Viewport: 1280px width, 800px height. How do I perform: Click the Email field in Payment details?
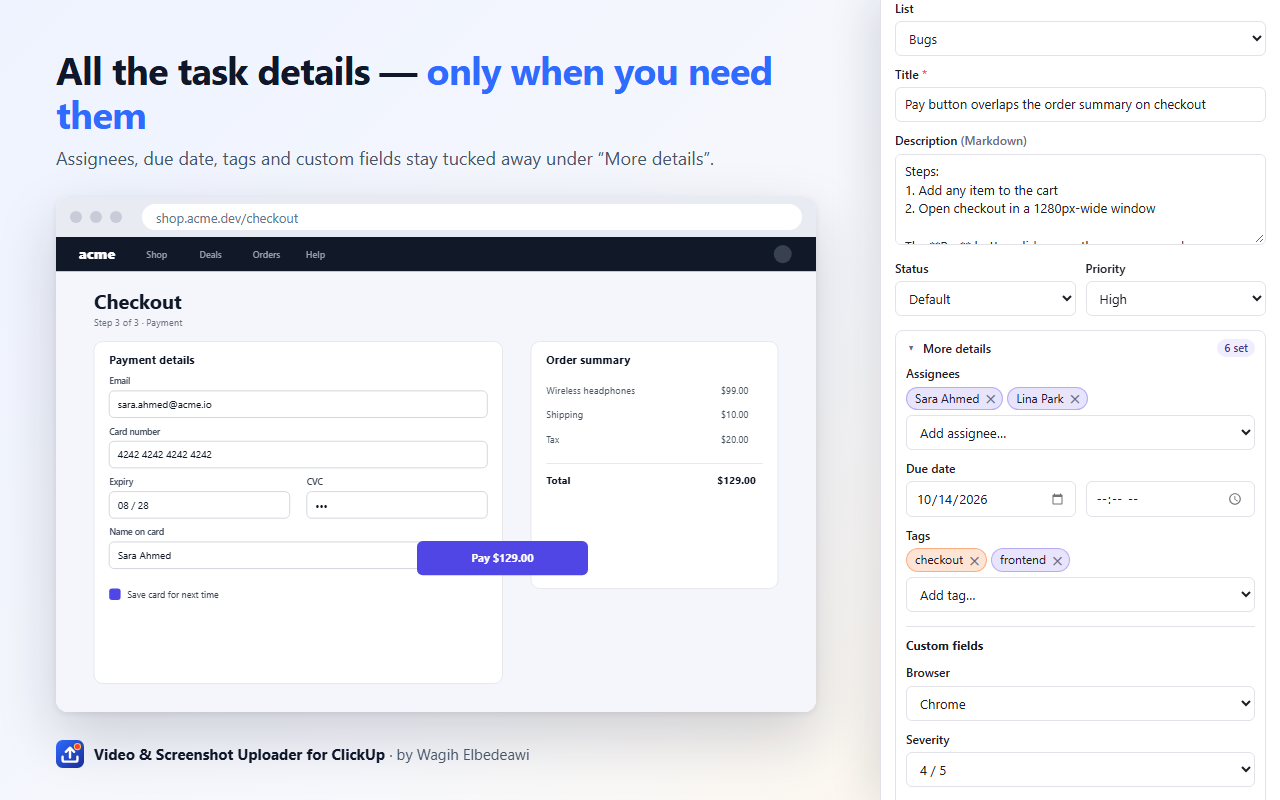coord(298,404)
